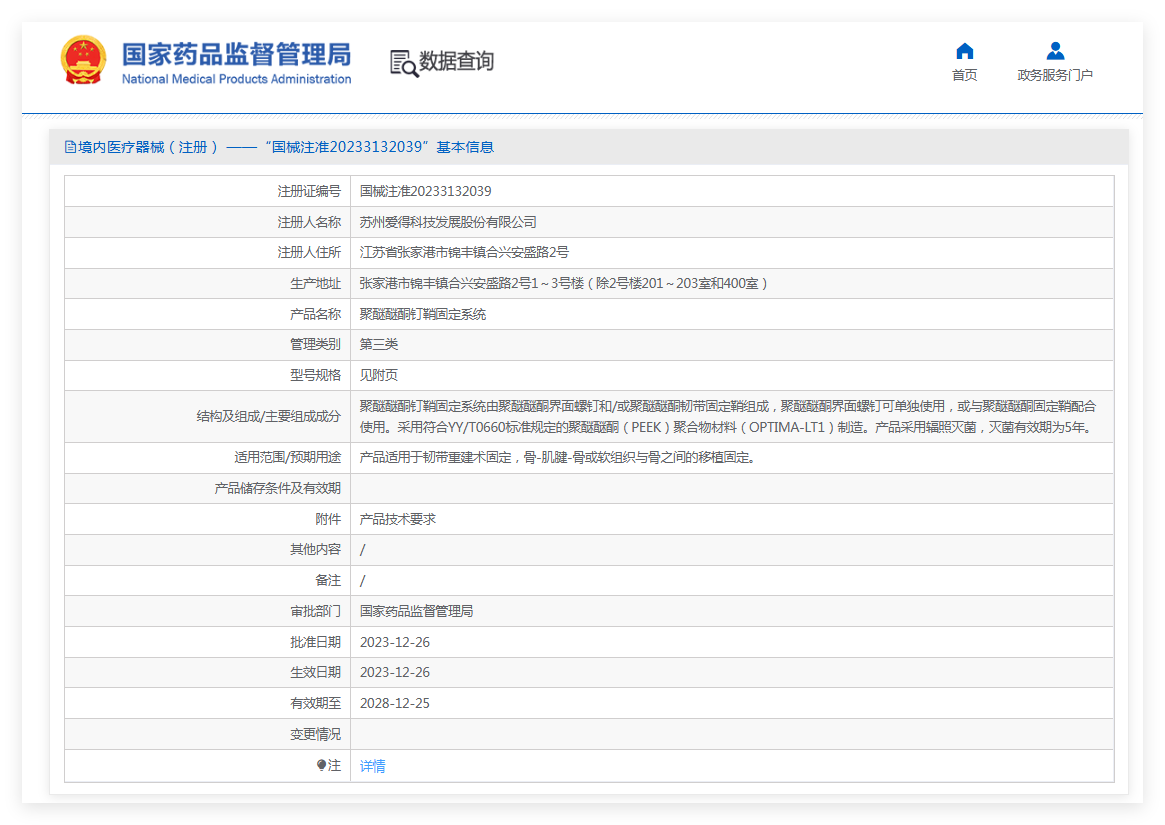
Task: Click the national emblem logo
Action: pos(83,60)
